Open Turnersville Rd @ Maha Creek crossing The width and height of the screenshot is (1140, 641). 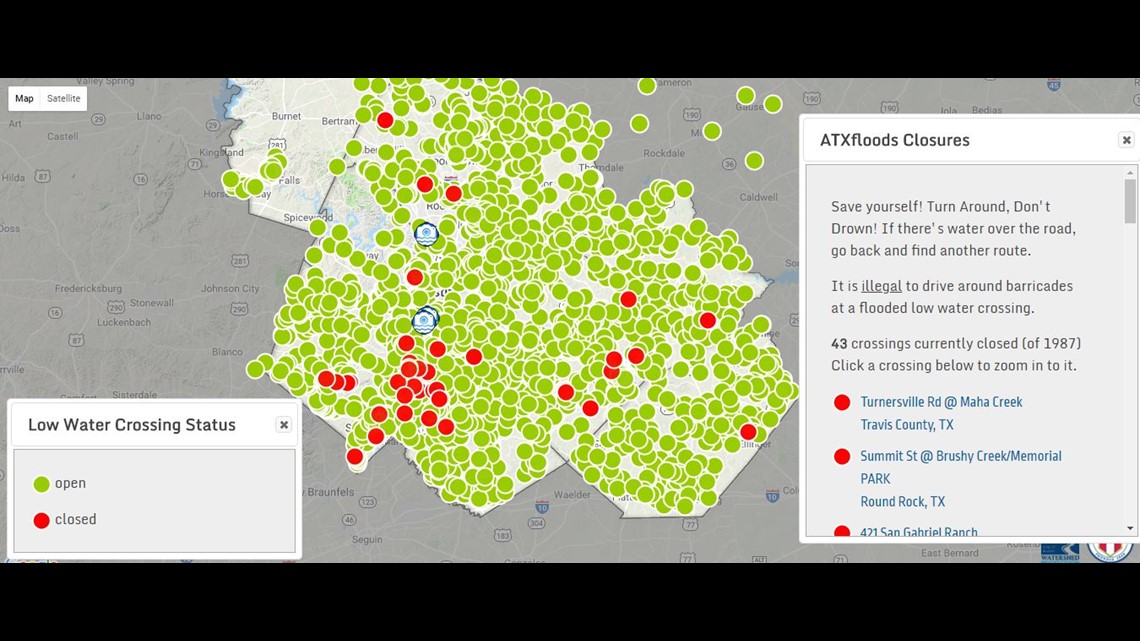coord(941,402)
